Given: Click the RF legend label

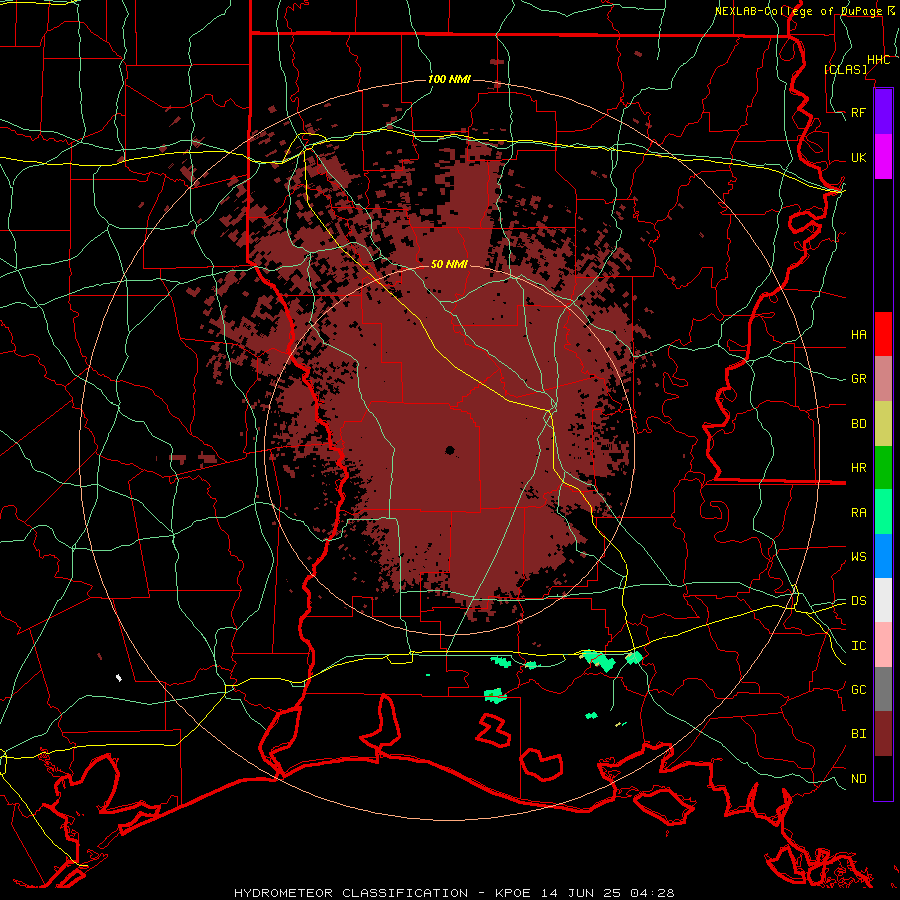Looking at the screenshot, I should tap(858, 112).
